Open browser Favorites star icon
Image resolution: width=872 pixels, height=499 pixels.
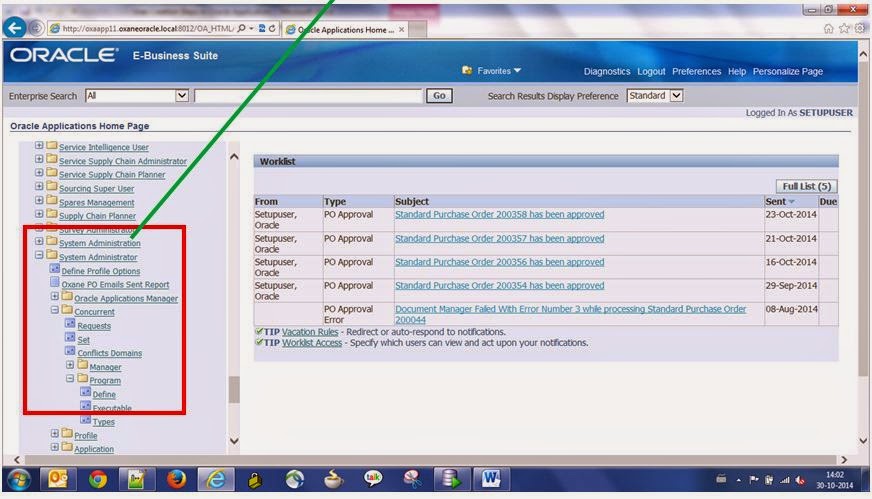coord(844,28)
